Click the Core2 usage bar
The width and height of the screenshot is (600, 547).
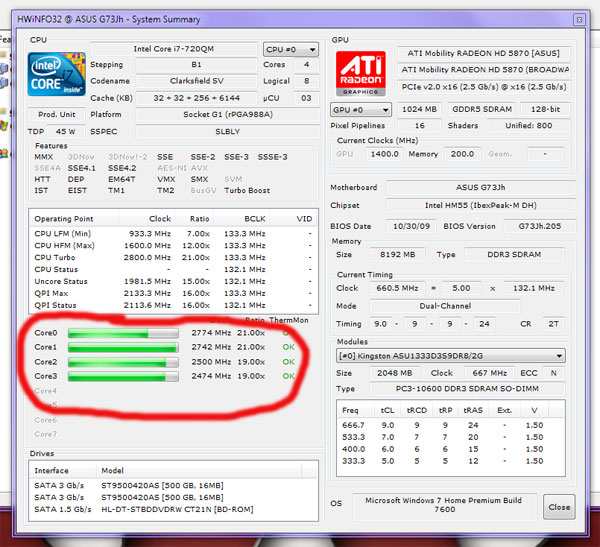(x=123, y=362)
